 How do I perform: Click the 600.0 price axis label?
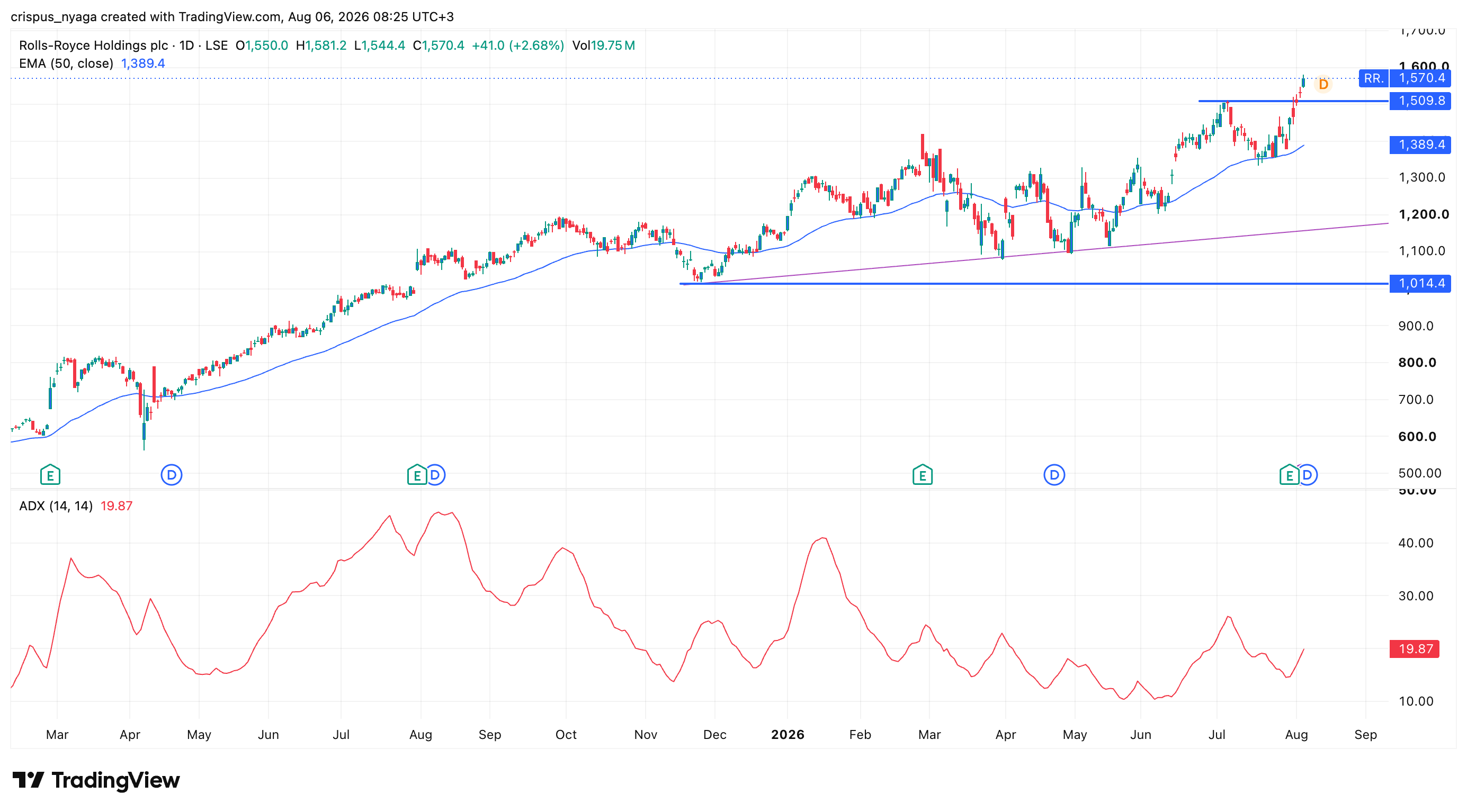pos(1417,437)
